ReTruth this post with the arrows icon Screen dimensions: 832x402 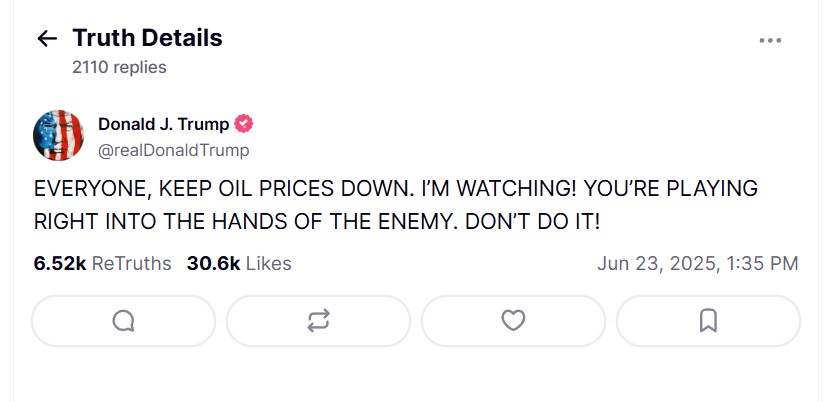coord(318,321)
